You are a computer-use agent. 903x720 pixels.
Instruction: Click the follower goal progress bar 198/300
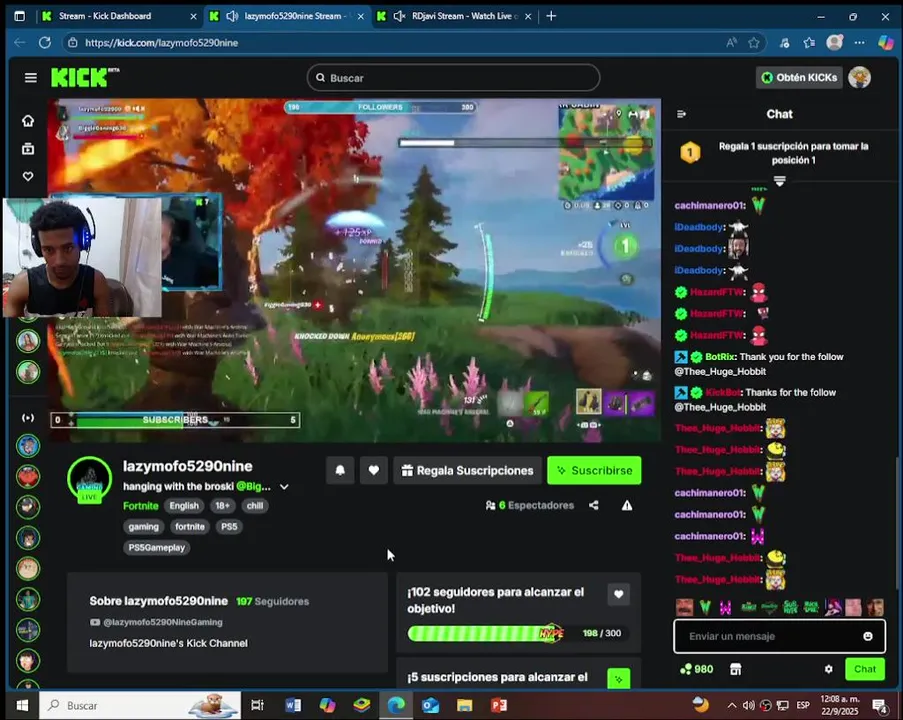coord(518,634)
